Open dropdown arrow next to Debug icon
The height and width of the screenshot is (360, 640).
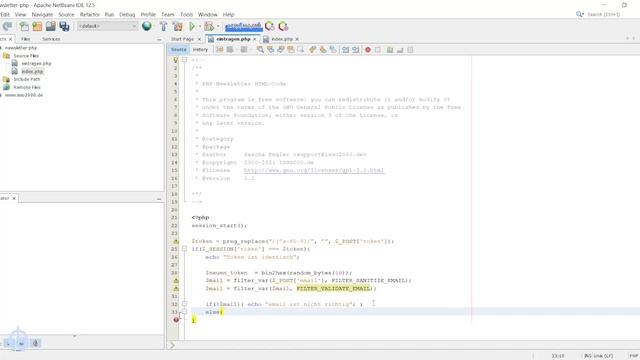click(218, 27)
